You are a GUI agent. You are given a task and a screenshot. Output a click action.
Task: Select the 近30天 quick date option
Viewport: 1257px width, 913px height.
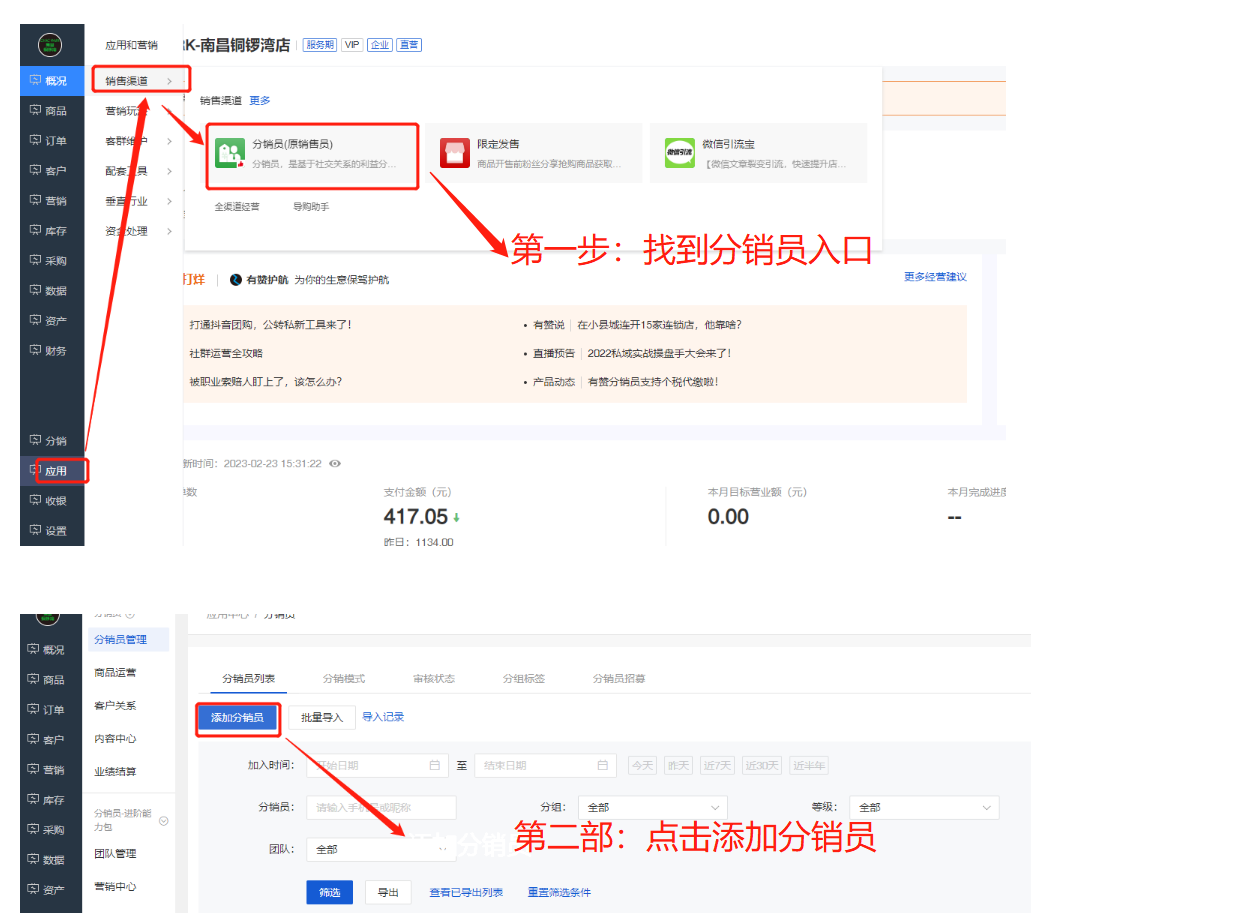(x=761, y=766)
